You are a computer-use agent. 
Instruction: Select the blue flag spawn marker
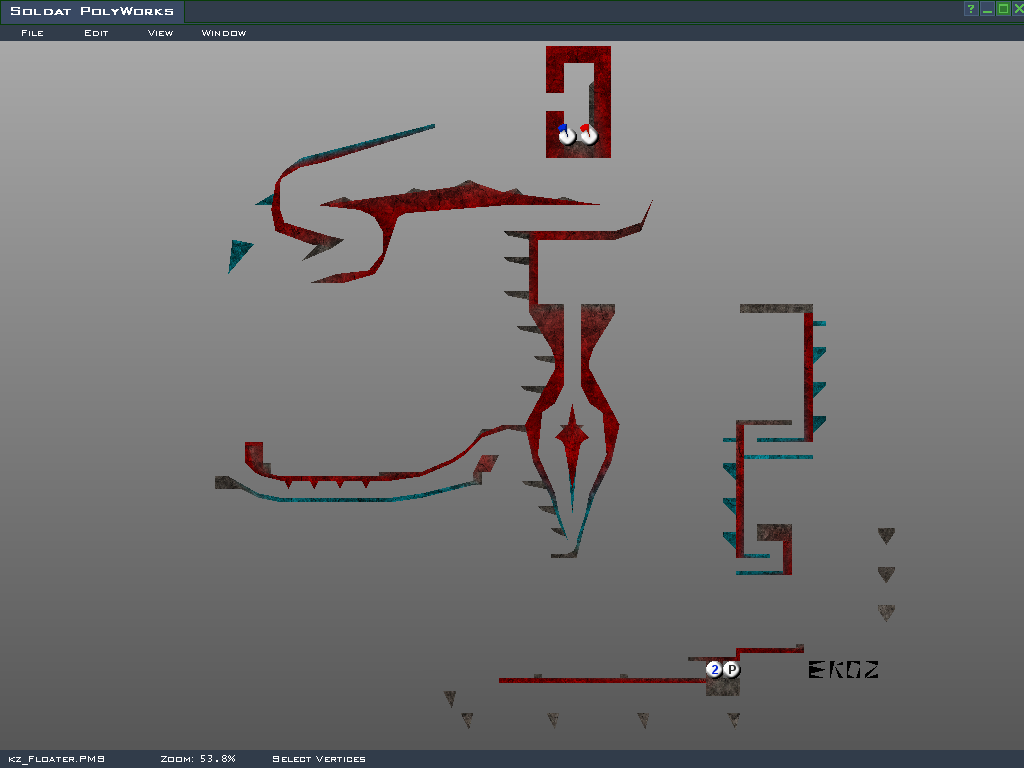567,135
